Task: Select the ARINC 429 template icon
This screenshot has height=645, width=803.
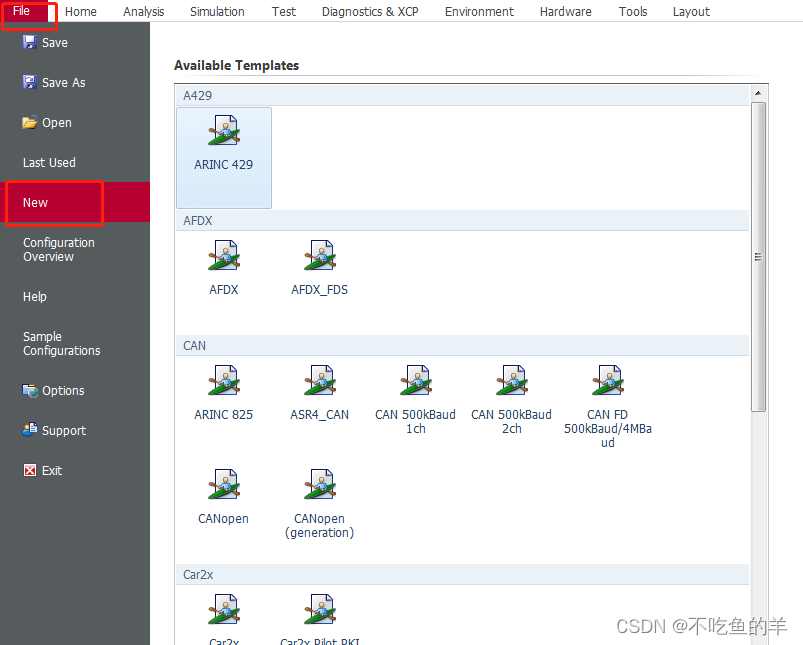Action: (224, 130)
